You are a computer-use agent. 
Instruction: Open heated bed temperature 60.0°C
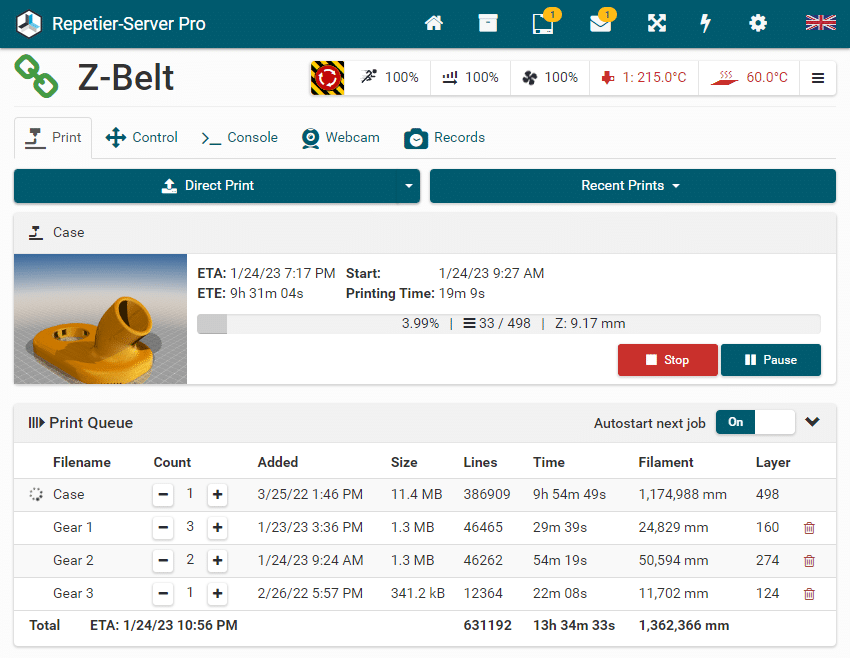[x=749, y=78]
